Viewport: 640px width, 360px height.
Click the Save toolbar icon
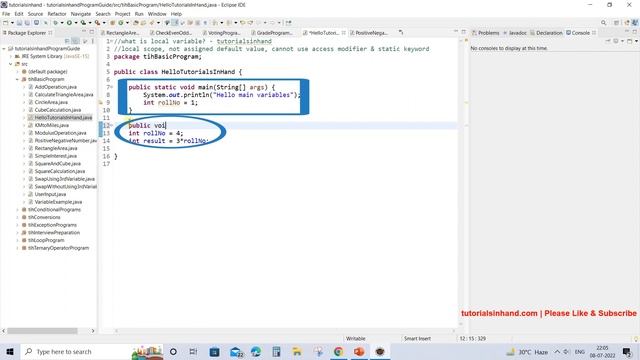(19, 22)
